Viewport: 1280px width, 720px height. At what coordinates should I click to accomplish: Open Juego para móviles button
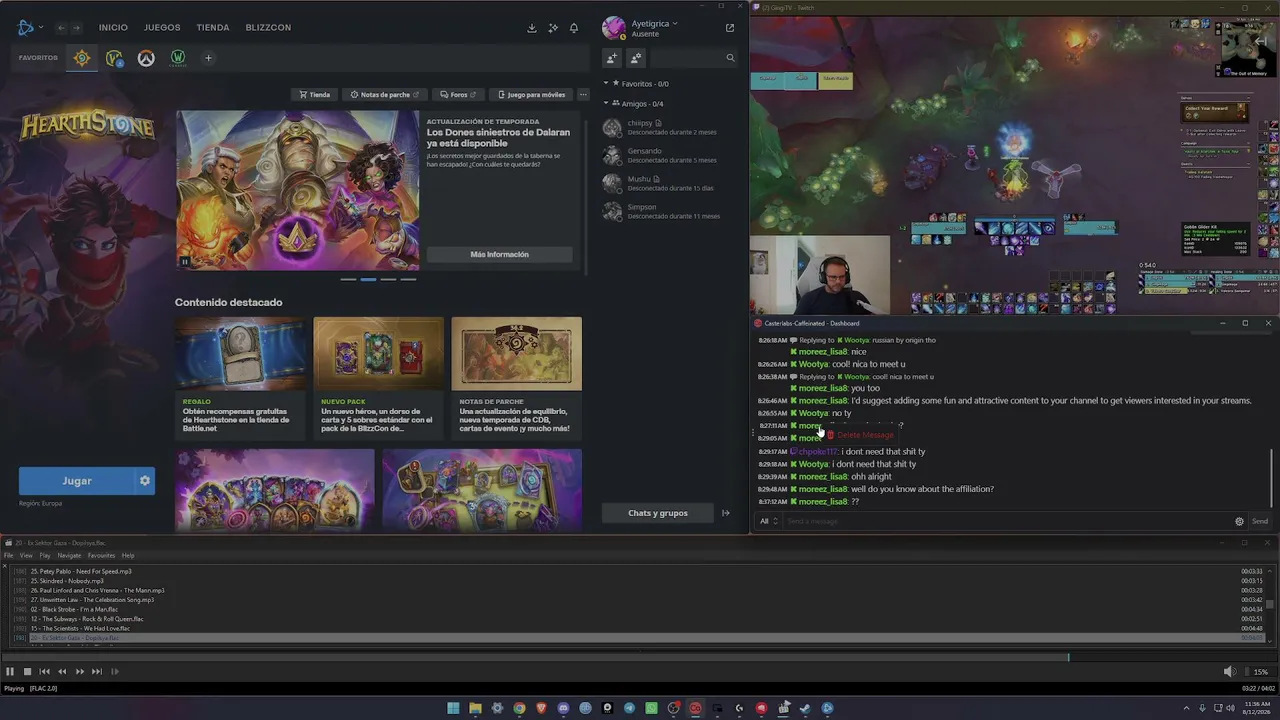pyautogui.click(x=532, y=95)
